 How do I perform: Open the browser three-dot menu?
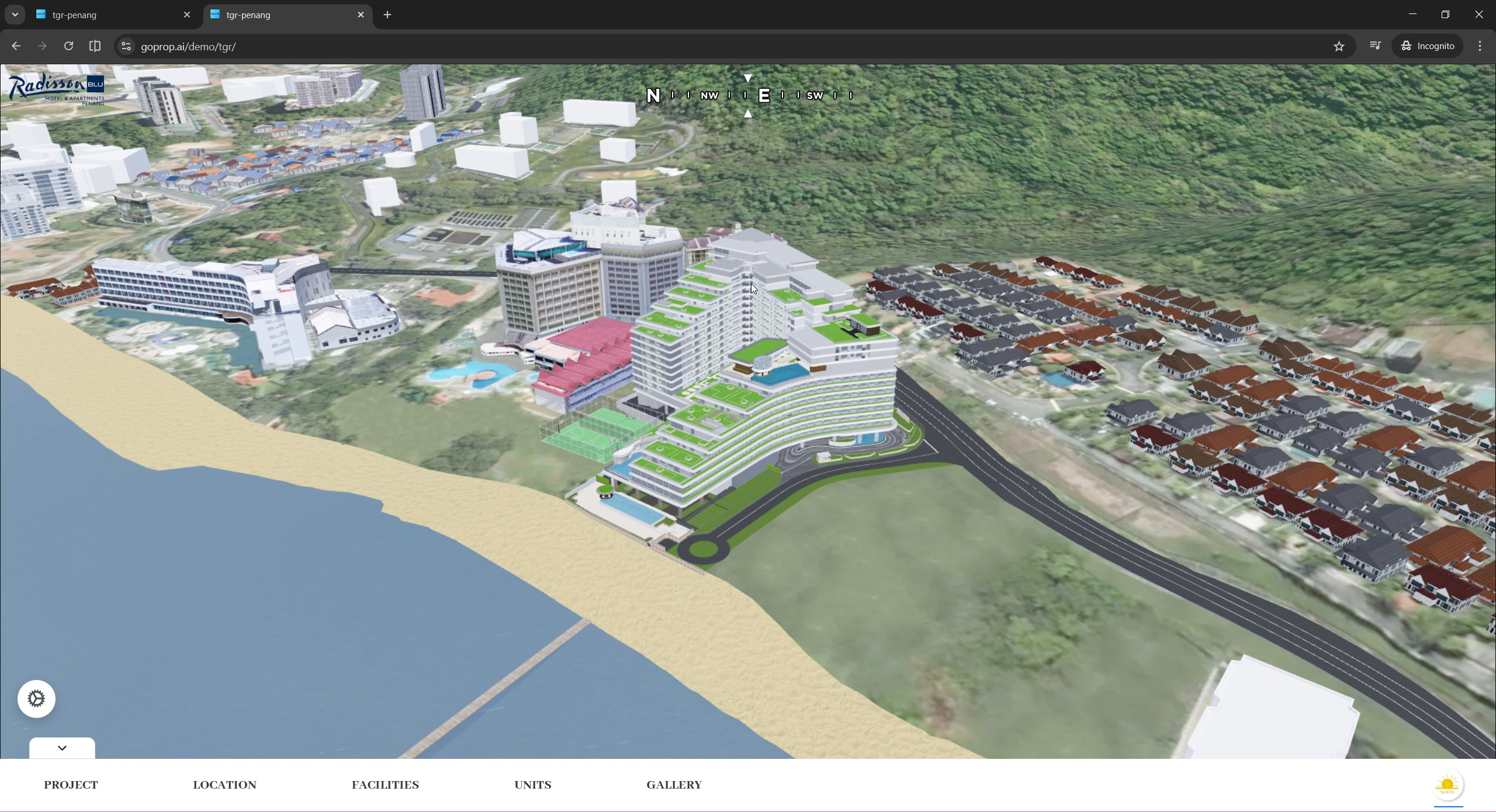point(1480,46)
